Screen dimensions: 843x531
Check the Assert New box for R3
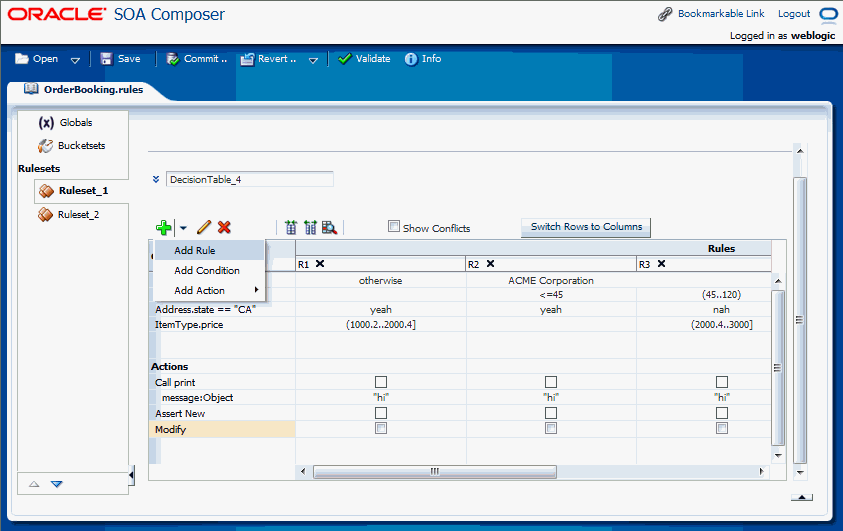721,413
